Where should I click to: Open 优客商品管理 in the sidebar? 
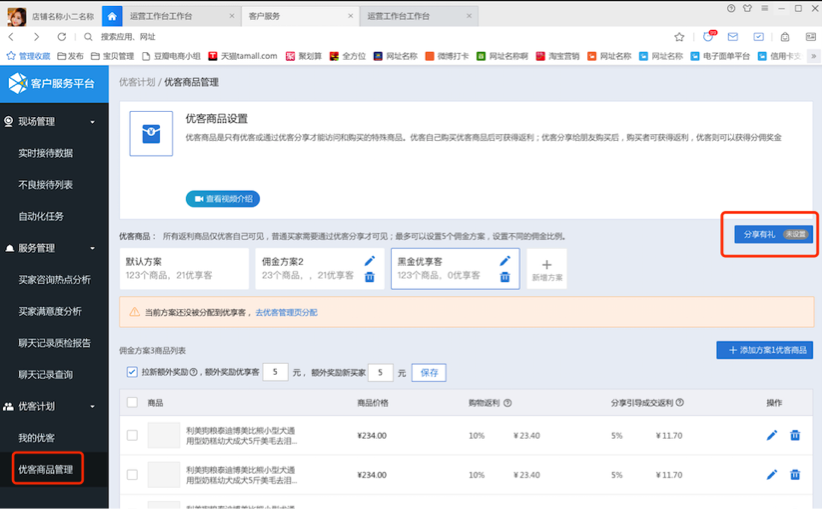[x=46, y=469]
